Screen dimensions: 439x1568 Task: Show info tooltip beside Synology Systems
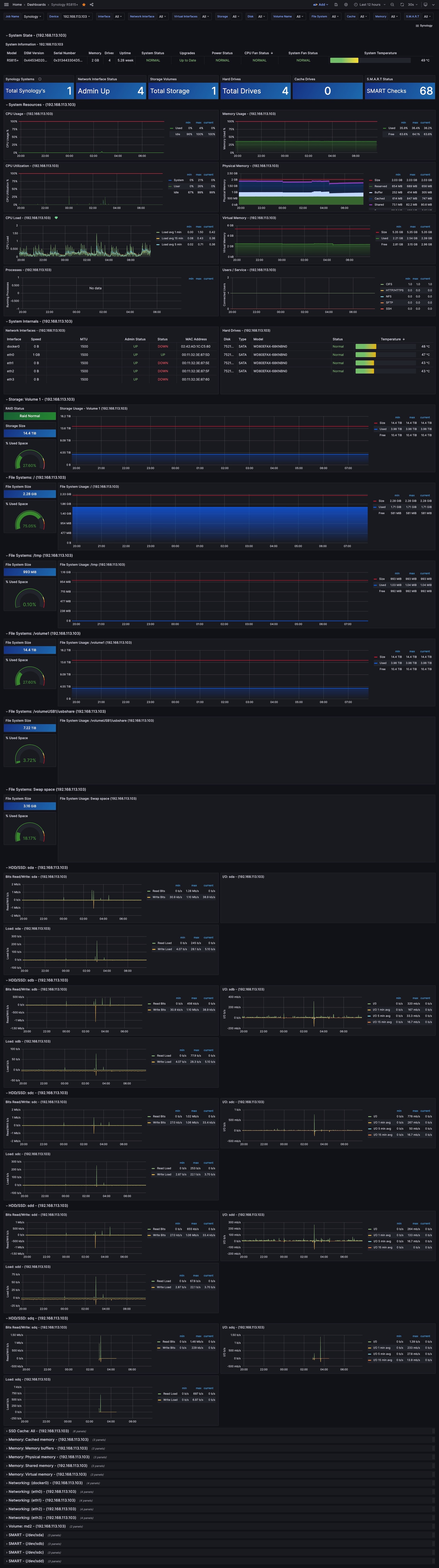(40, 79)
